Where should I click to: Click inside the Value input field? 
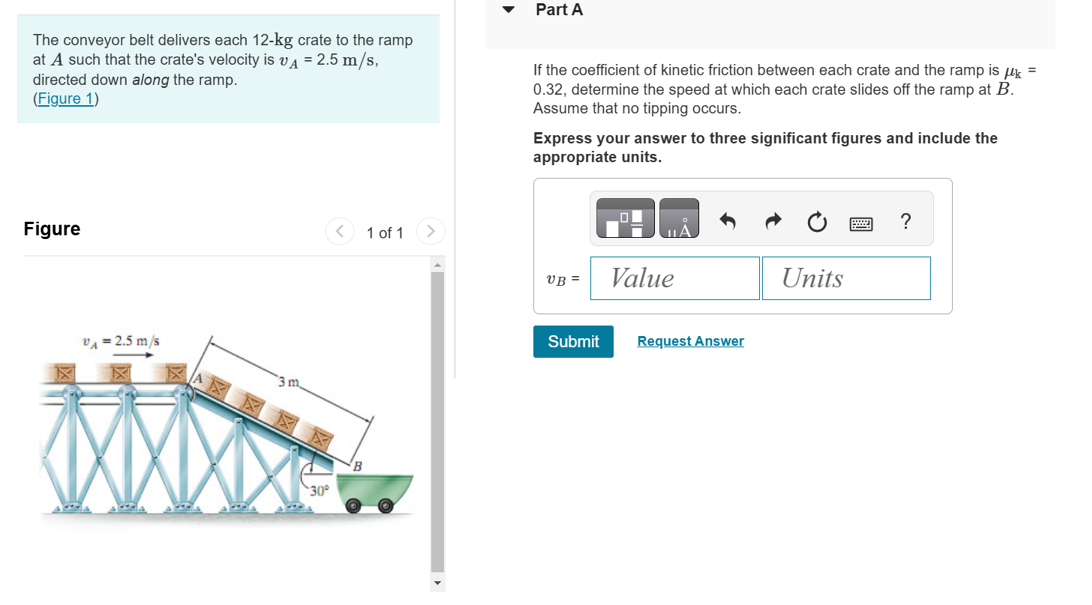[x=674, y=278]
